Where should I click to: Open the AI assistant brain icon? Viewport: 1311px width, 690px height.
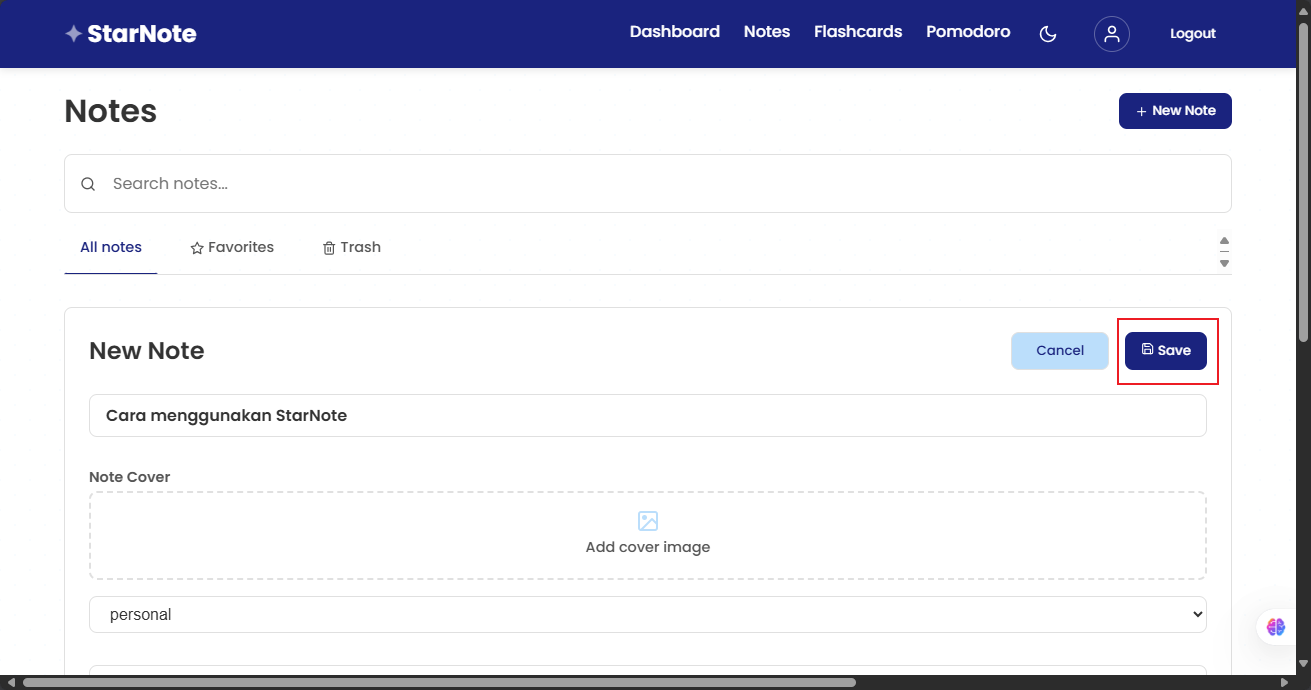tap(1276, 627)
